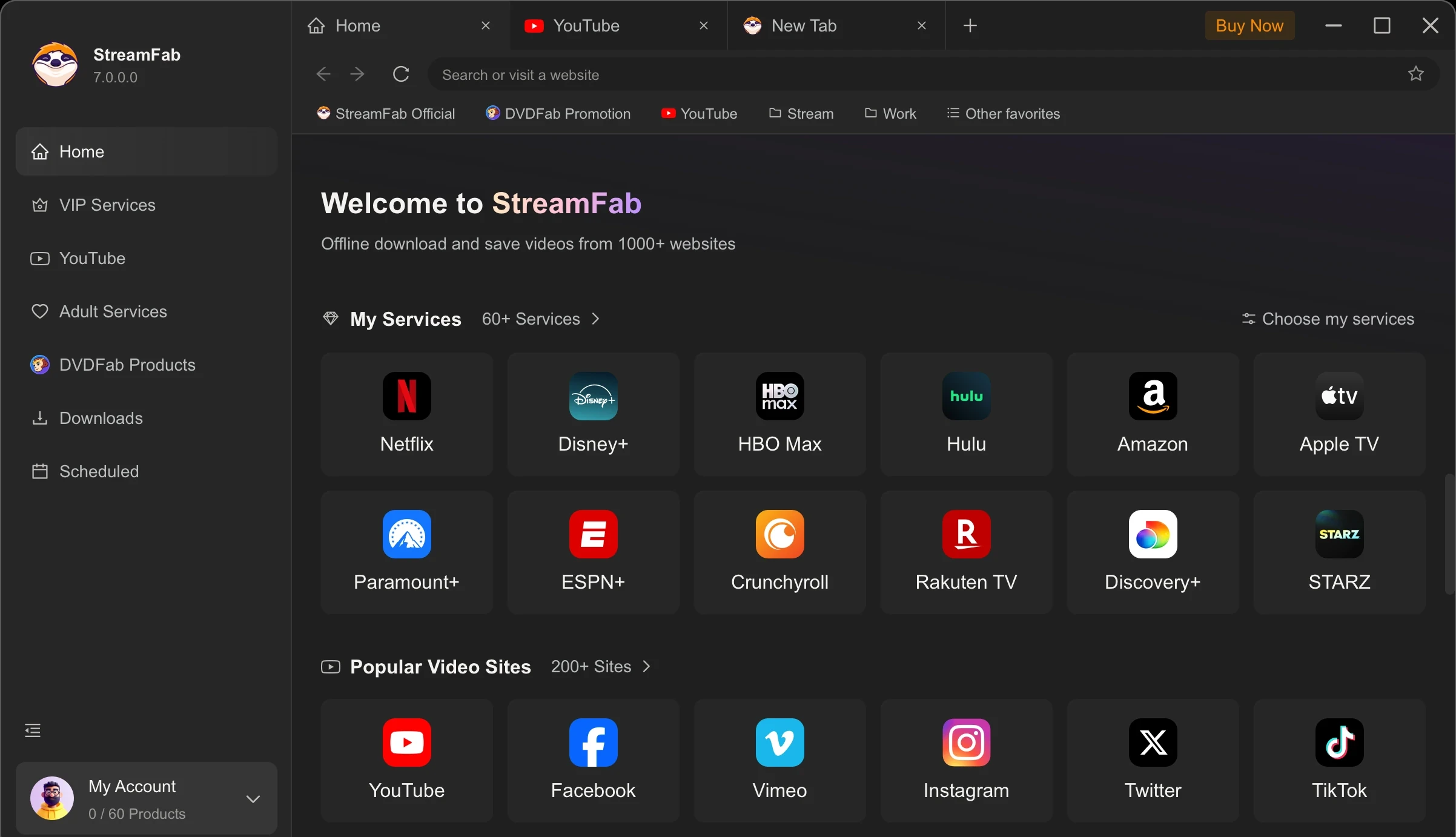Open the Apple TV service
1456x837 pixels.
[1339, 414]
